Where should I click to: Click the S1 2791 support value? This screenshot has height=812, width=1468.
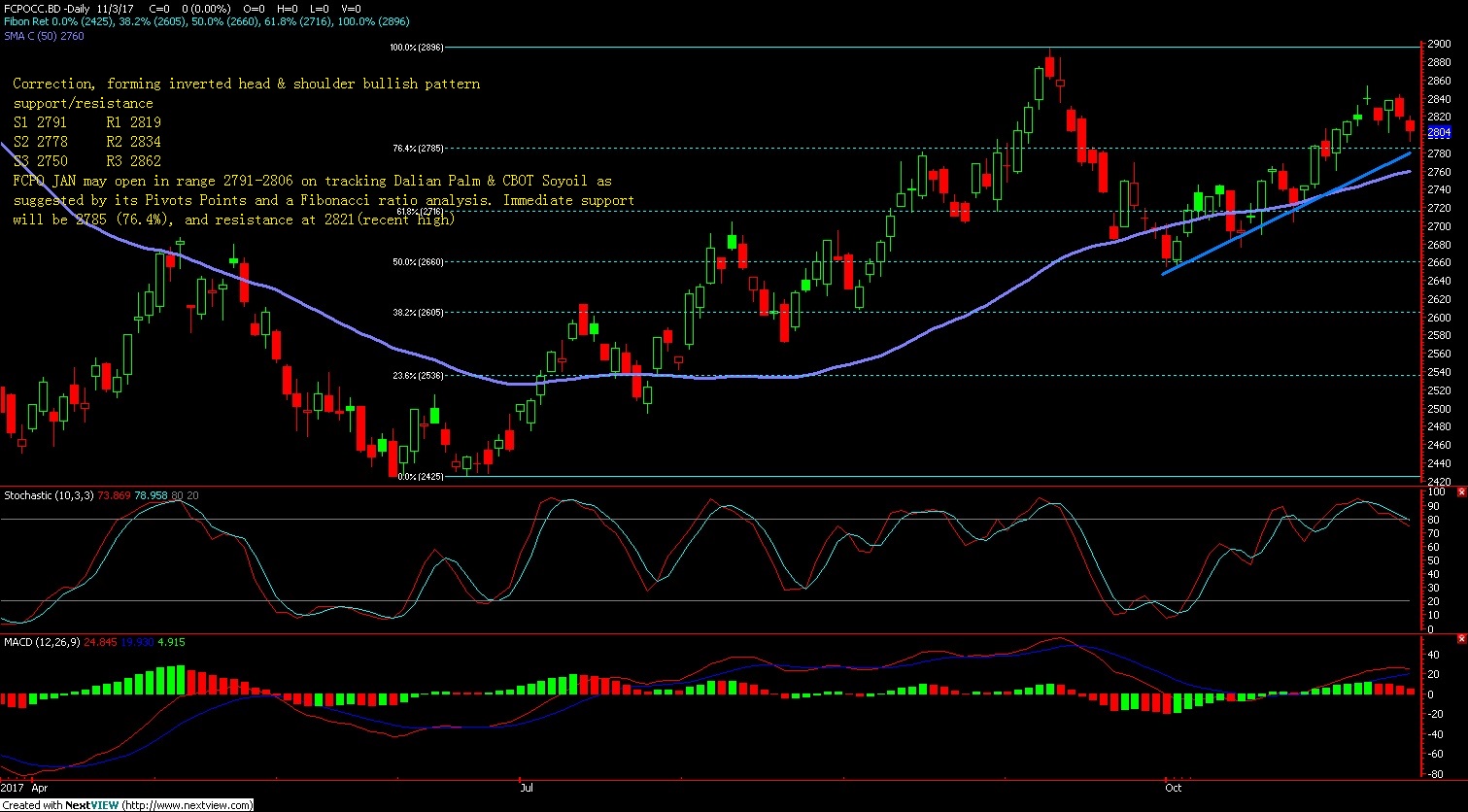coord(40,122)
